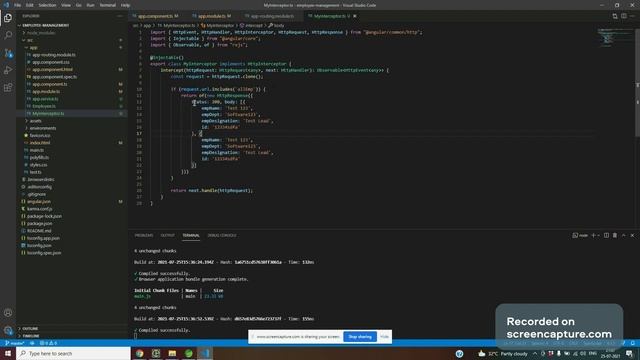Viewport: 640px width, 360px height.
Task: Open angular.json in the explorer
Action: coord(39,202)
